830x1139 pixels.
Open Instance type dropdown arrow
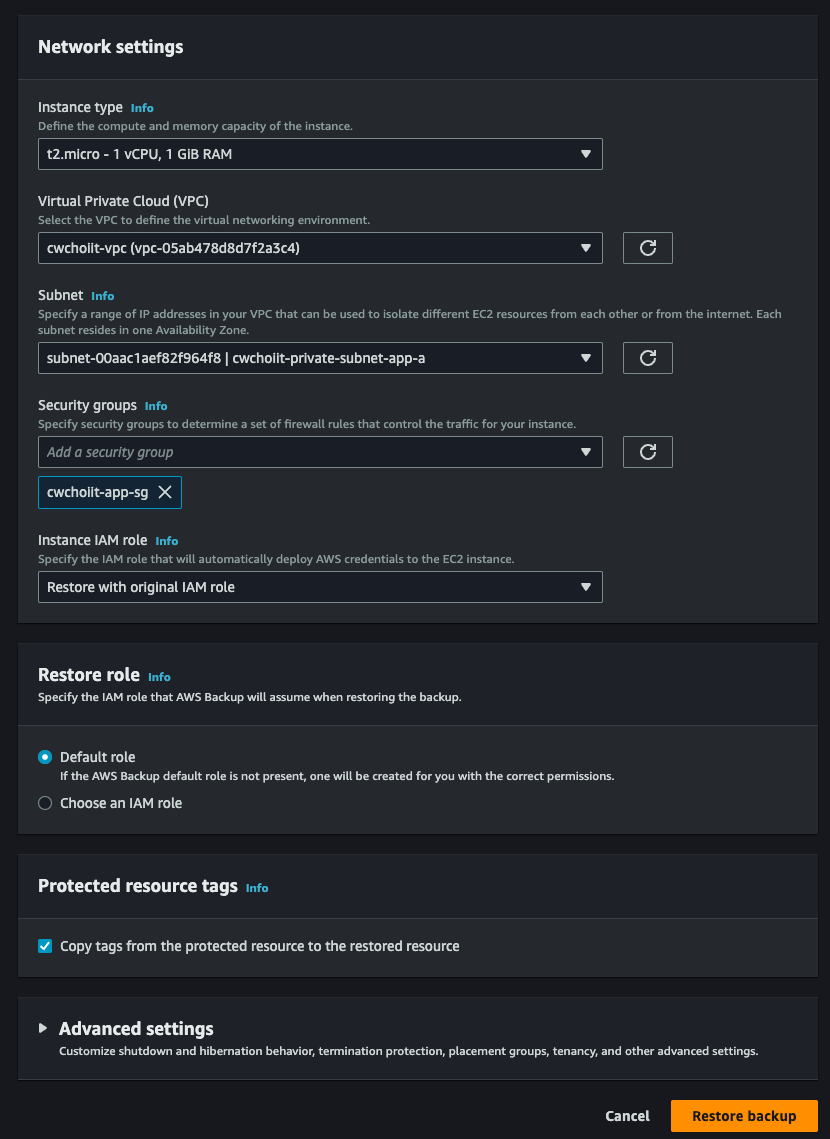tap(585, 154)
